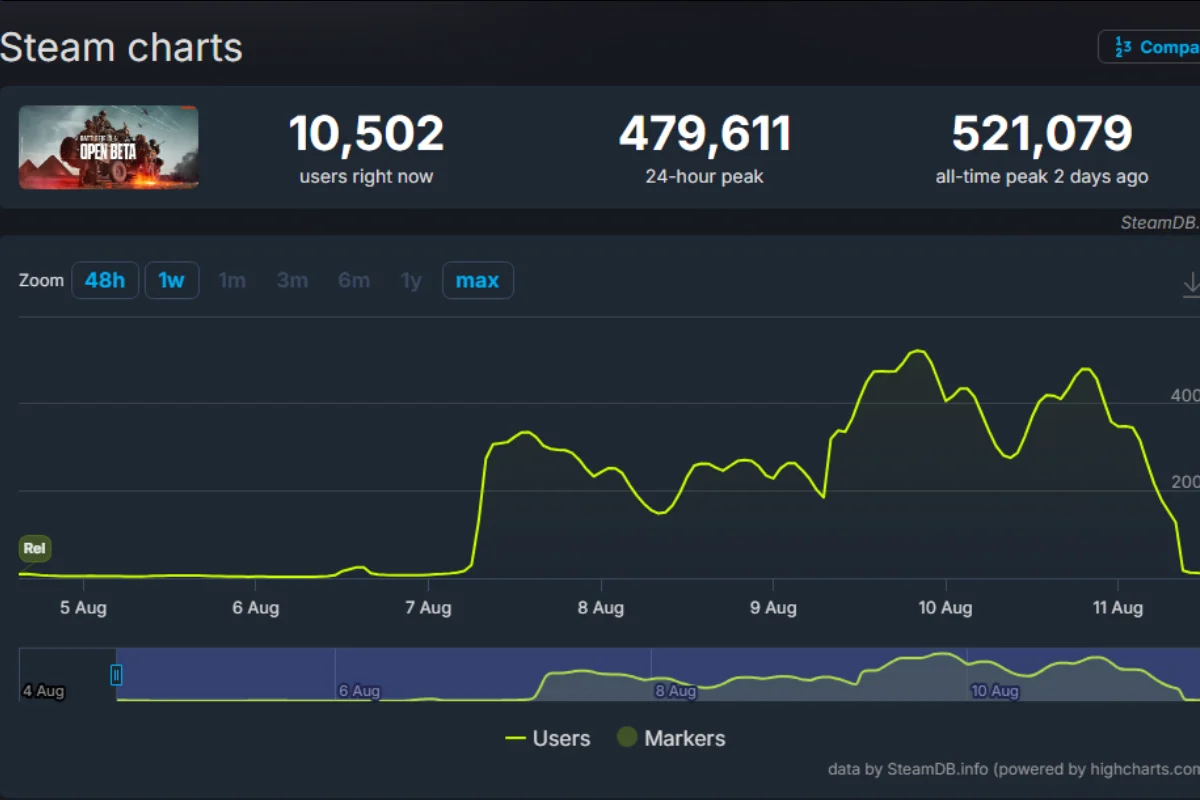
Task: Click the 4 Aug label in navigator
Action: pos(43,691)
